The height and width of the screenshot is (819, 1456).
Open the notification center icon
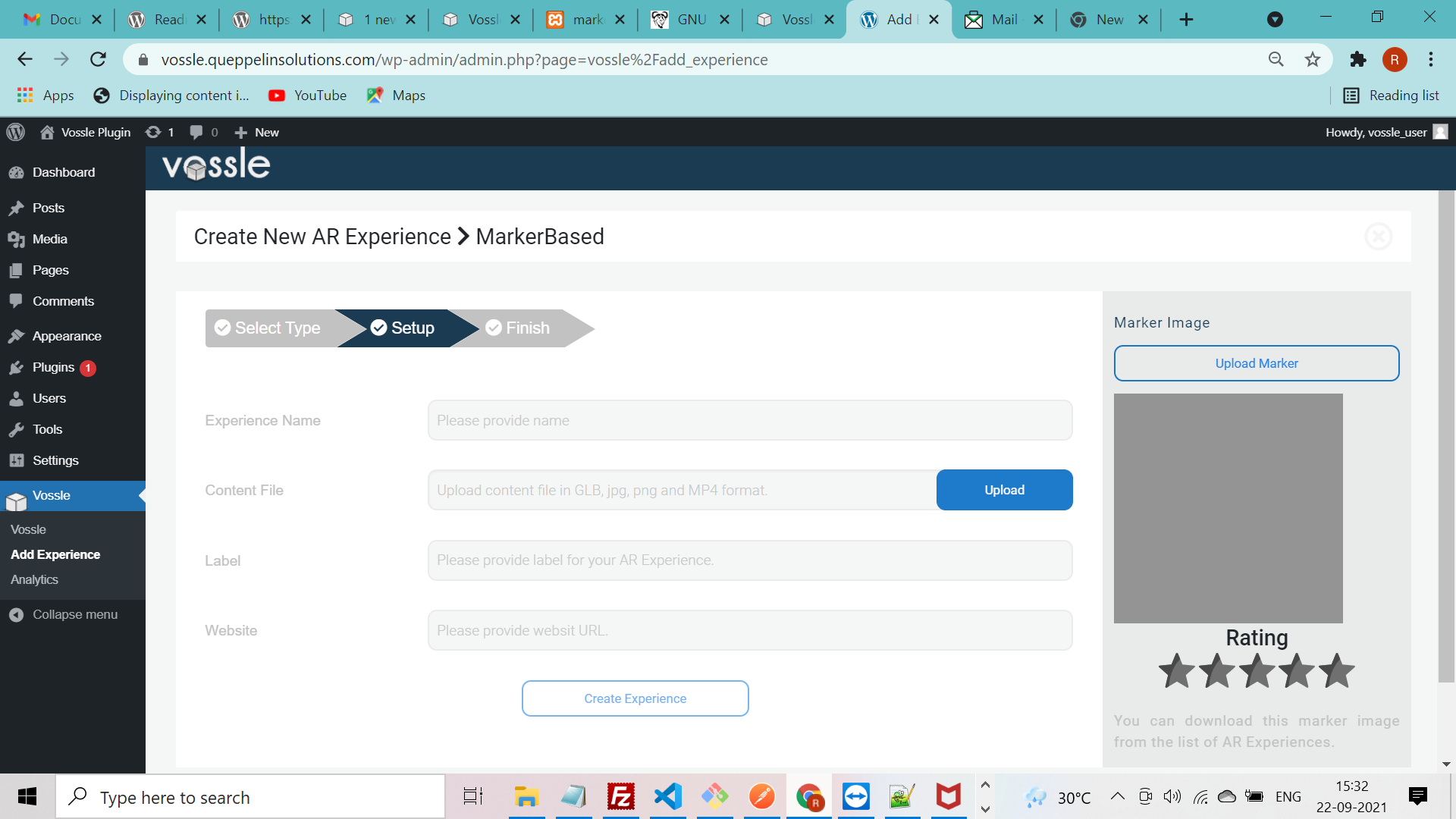tap(1417, 796)
